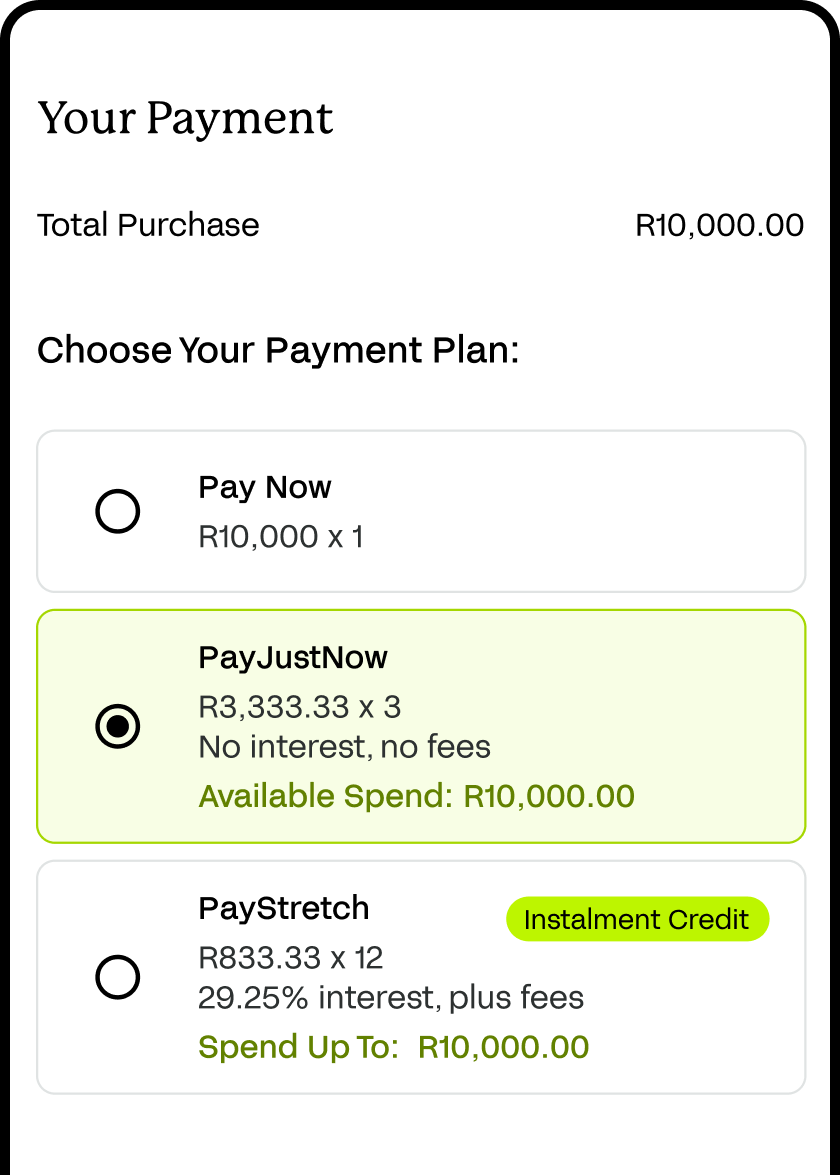Click the R833.33 x 12 instalment text

[x=291, y=958]
